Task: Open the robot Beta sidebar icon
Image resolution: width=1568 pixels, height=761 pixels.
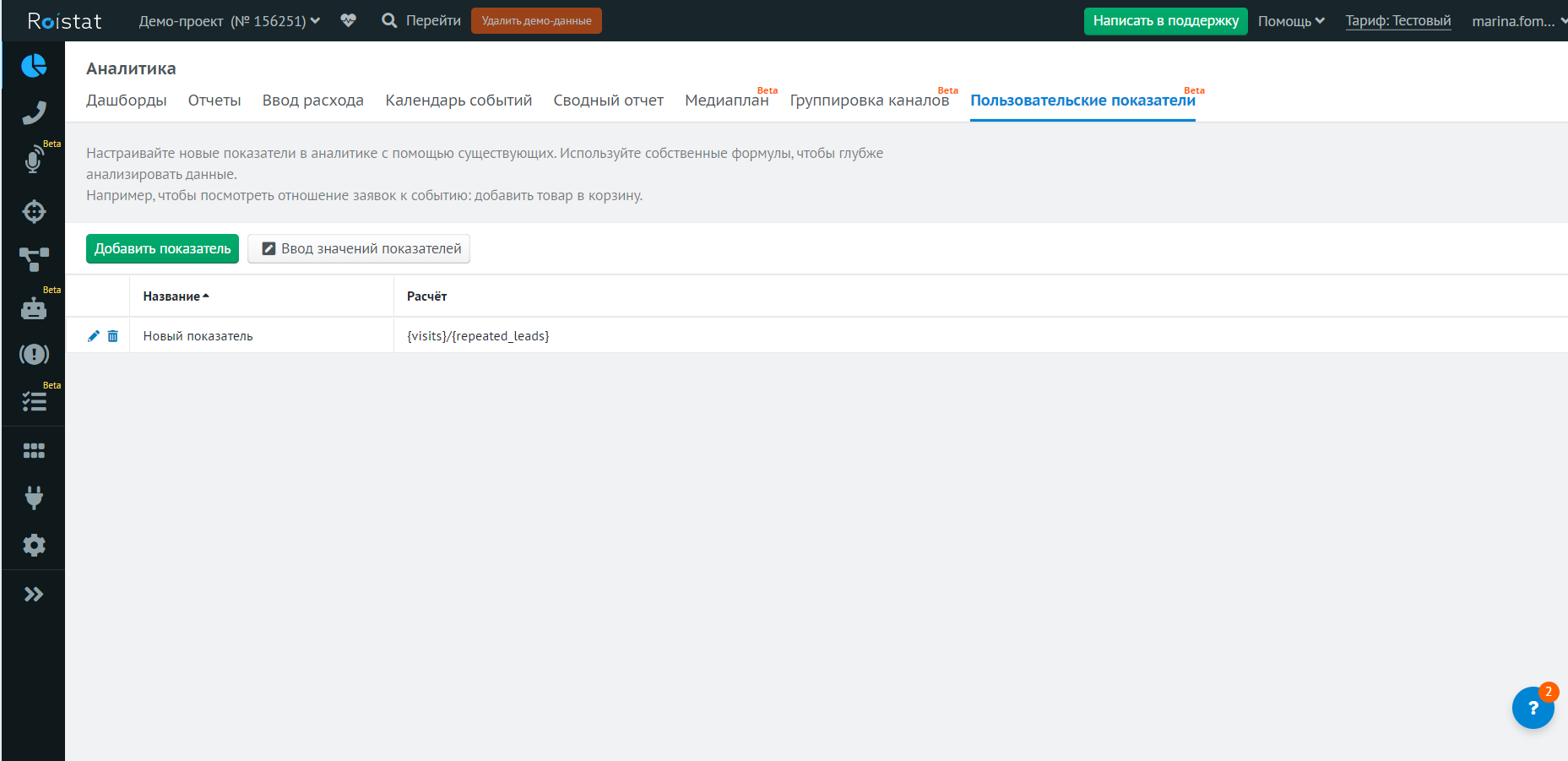Action: coord(34,309)
